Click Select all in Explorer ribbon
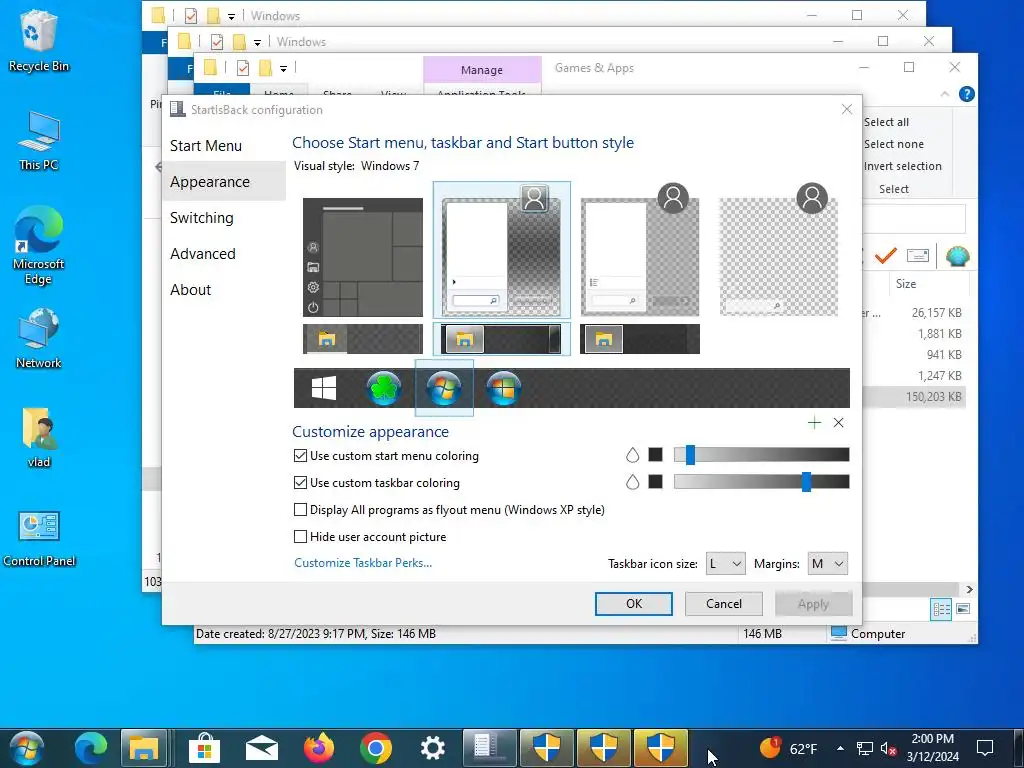This screenshot has height=768, width=1024. pyautogui.click(x=886, y=122)
